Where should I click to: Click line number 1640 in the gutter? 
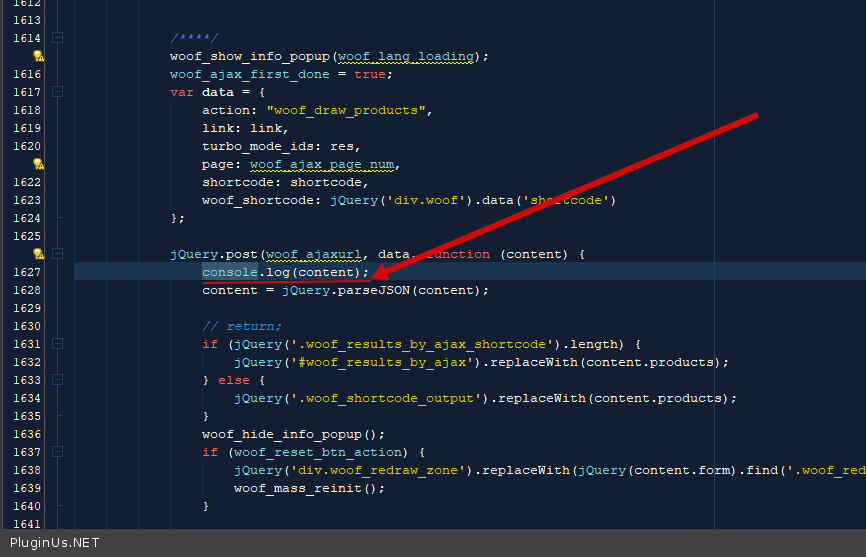coord(27,506)
